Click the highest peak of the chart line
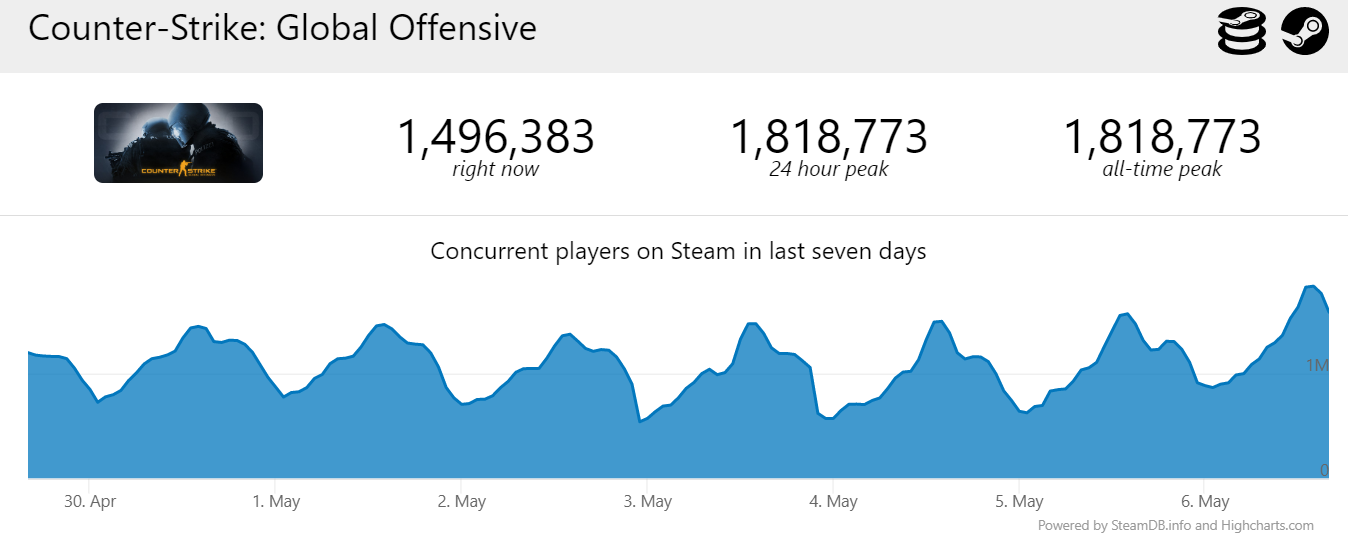The height and width of the screenshot is (552, 1348). pos(1311,287)
